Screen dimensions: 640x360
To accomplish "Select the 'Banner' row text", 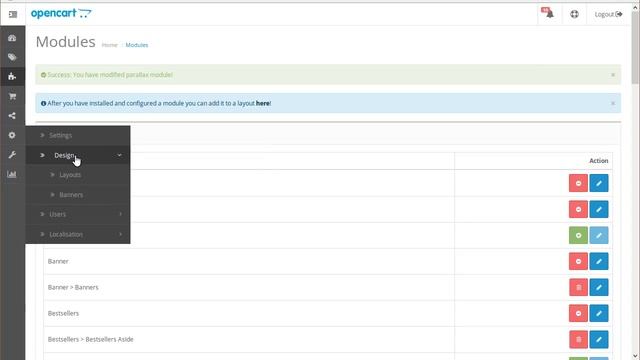I will (58, 261).
